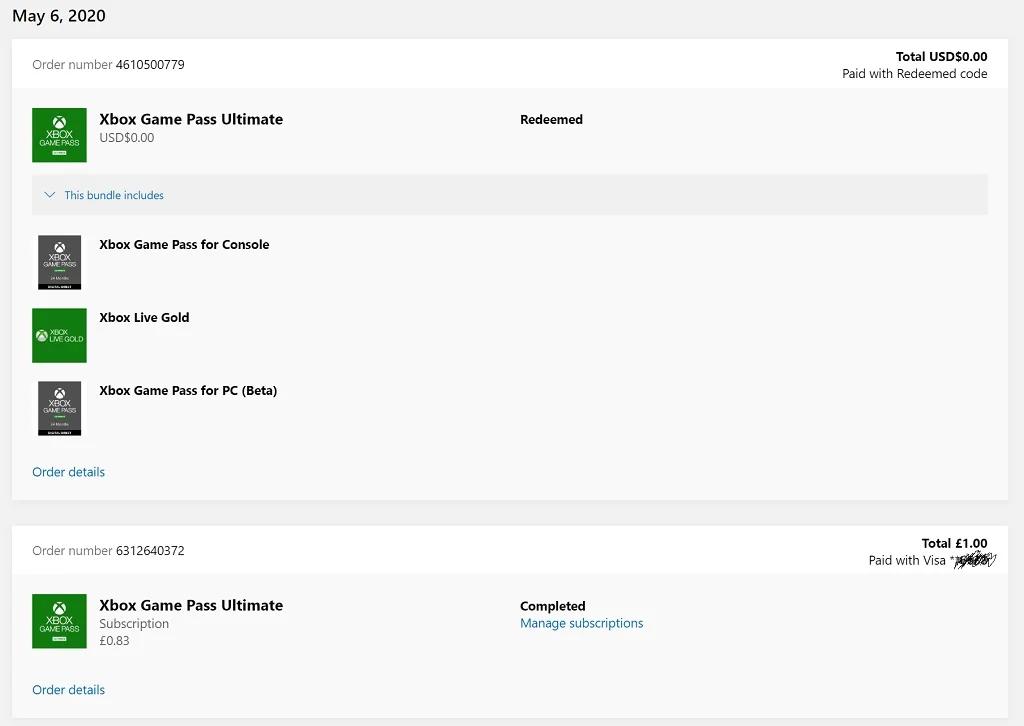1024x726 pixels.
Task: Click the green Xbox Game Pass Ultimate icon in the redeemed order
Action: tap(59, 135)
